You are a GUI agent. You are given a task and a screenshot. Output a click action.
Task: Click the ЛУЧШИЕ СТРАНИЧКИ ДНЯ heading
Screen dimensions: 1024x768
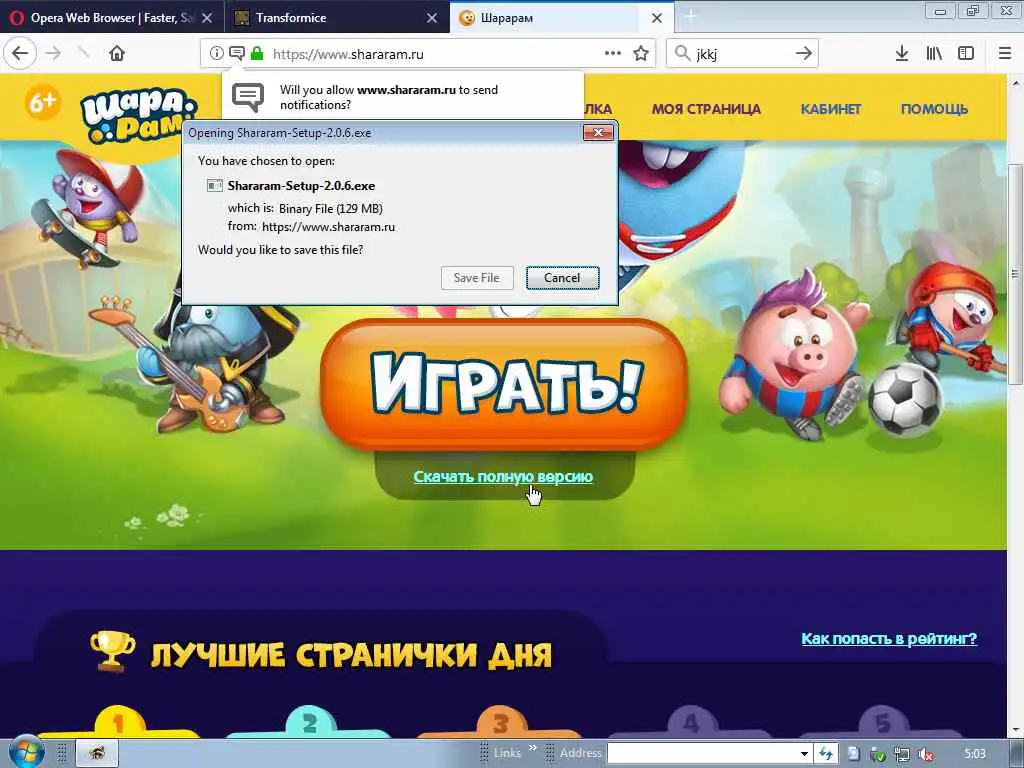[351, 655]
